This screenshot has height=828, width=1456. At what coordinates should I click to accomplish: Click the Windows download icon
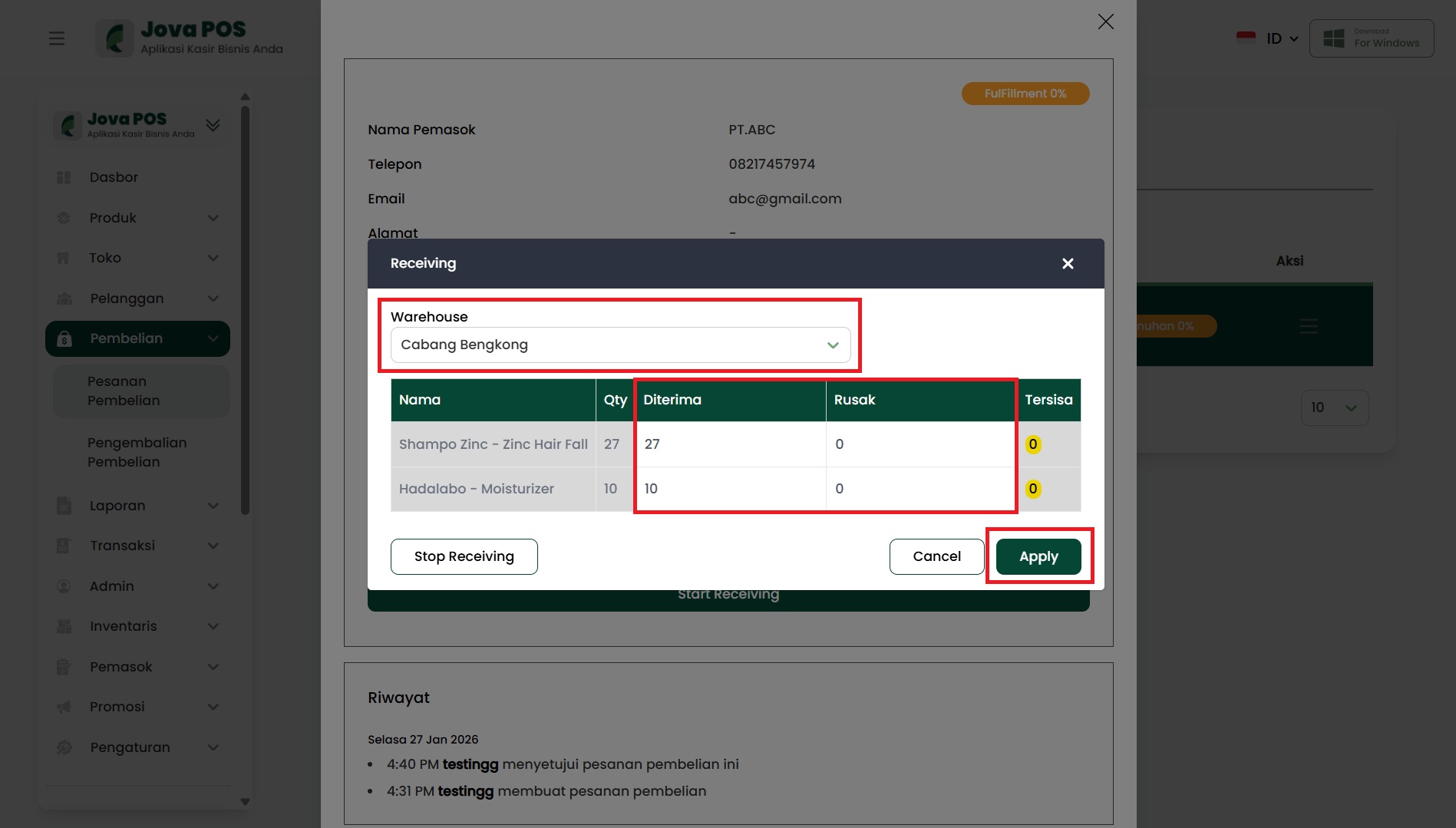pyautogui.click(x=1334, y=38)
